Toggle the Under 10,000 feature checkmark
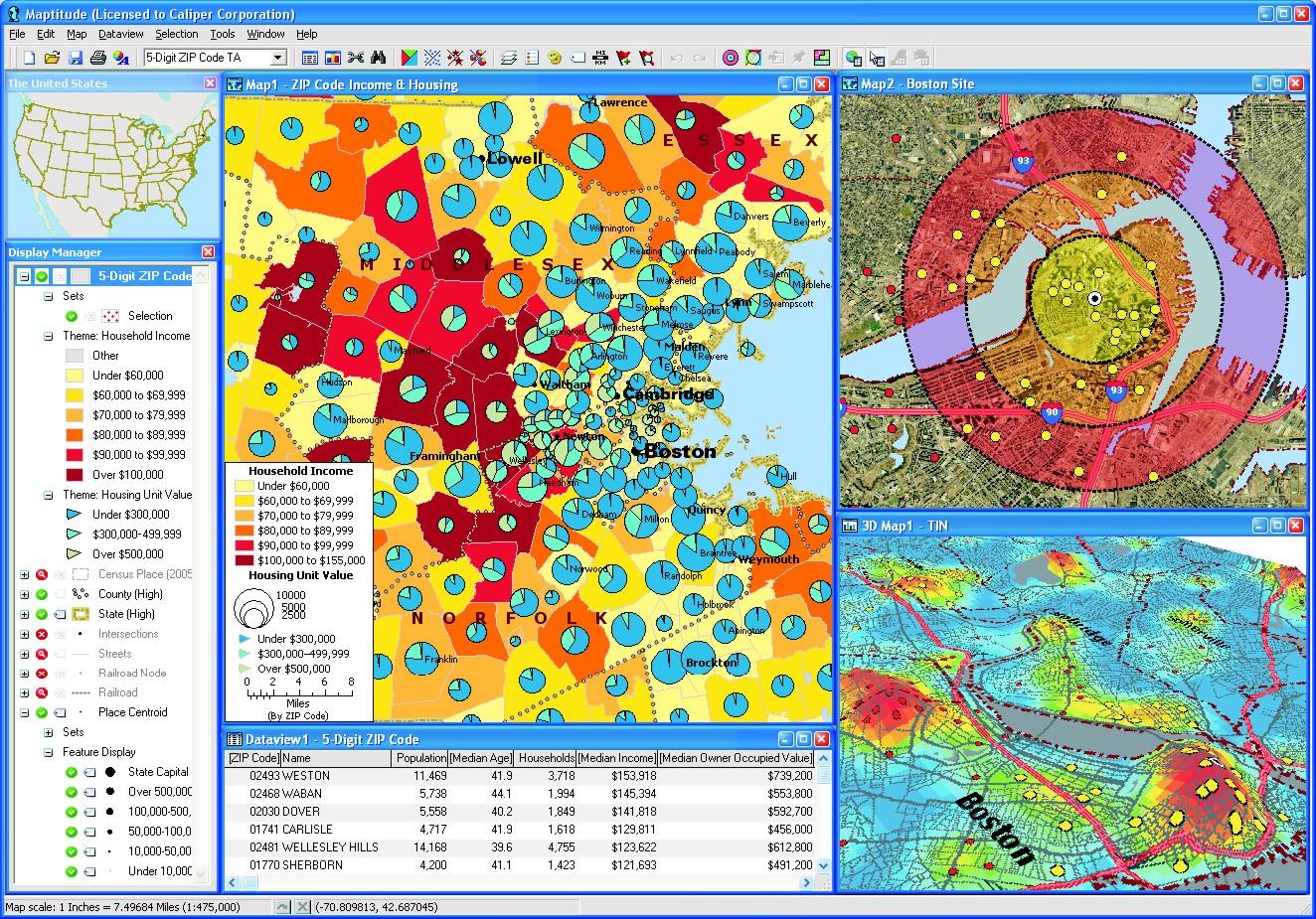The width and height of the screenshot is (1316, 919). (x=72, y=871)
